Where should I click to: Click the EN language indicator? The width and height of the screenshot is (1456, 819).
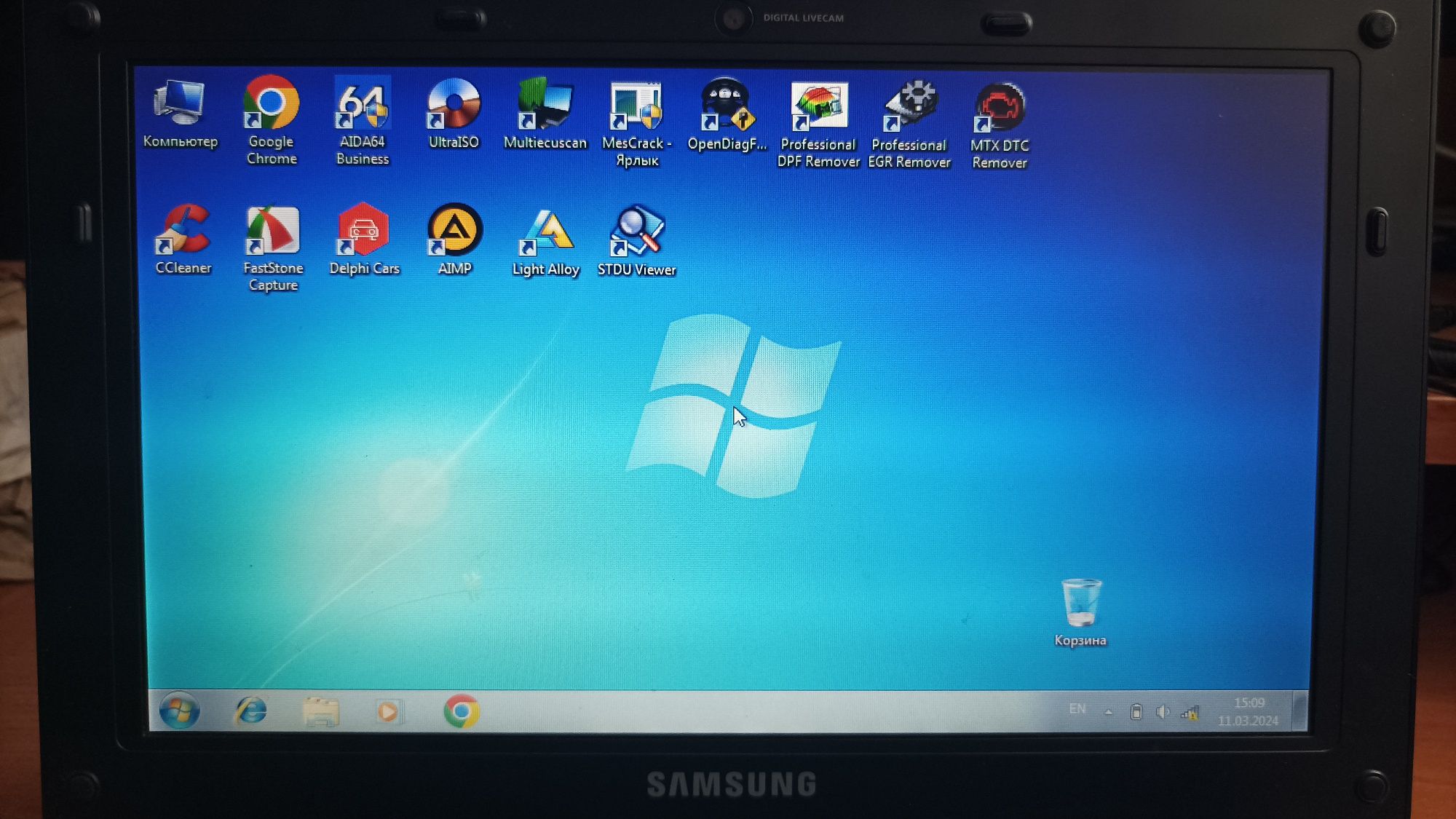pyautogui.click(x=1077, y=708)
